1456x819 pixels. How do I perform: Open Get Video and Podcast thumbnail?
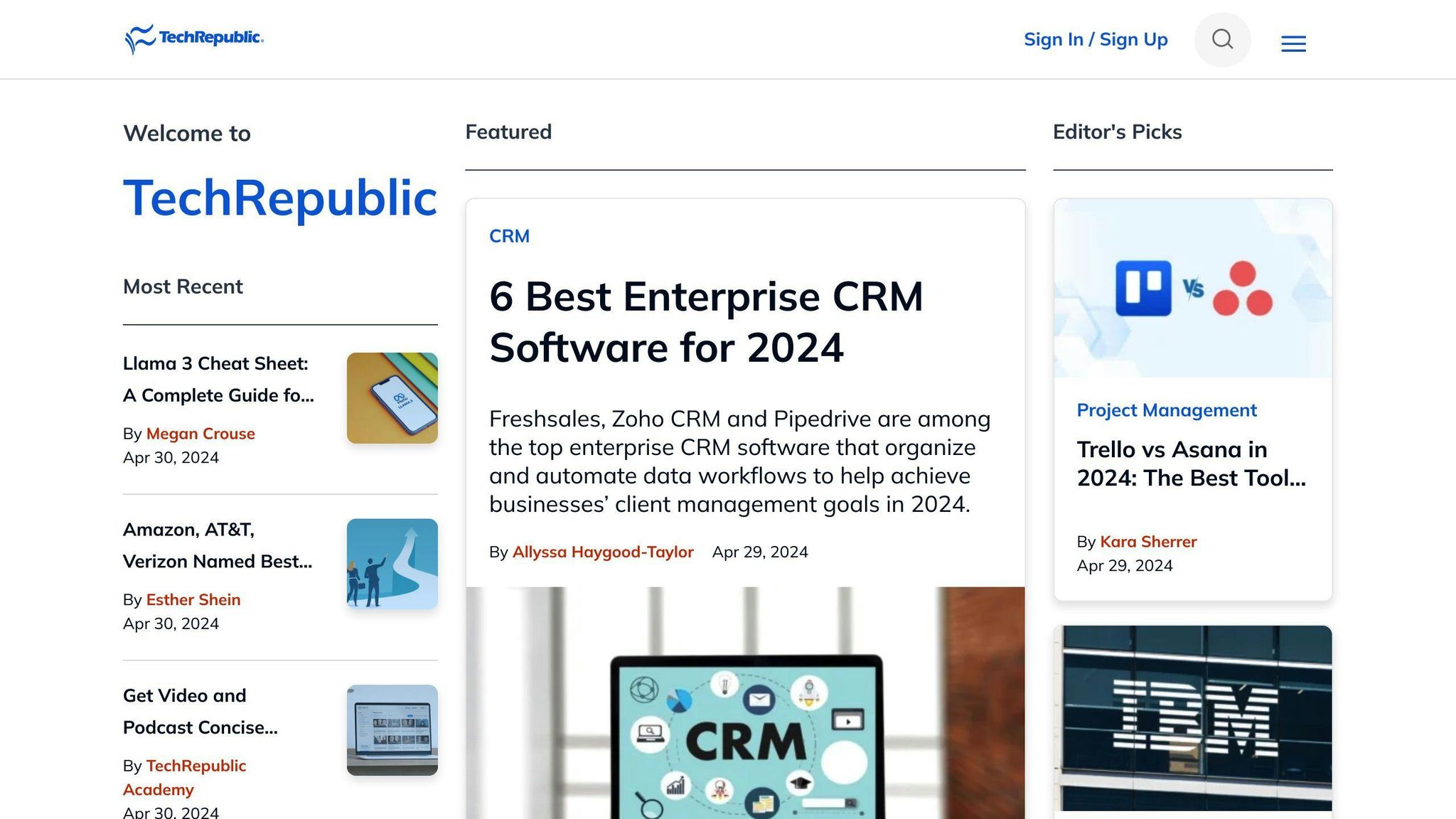point(392,729)
